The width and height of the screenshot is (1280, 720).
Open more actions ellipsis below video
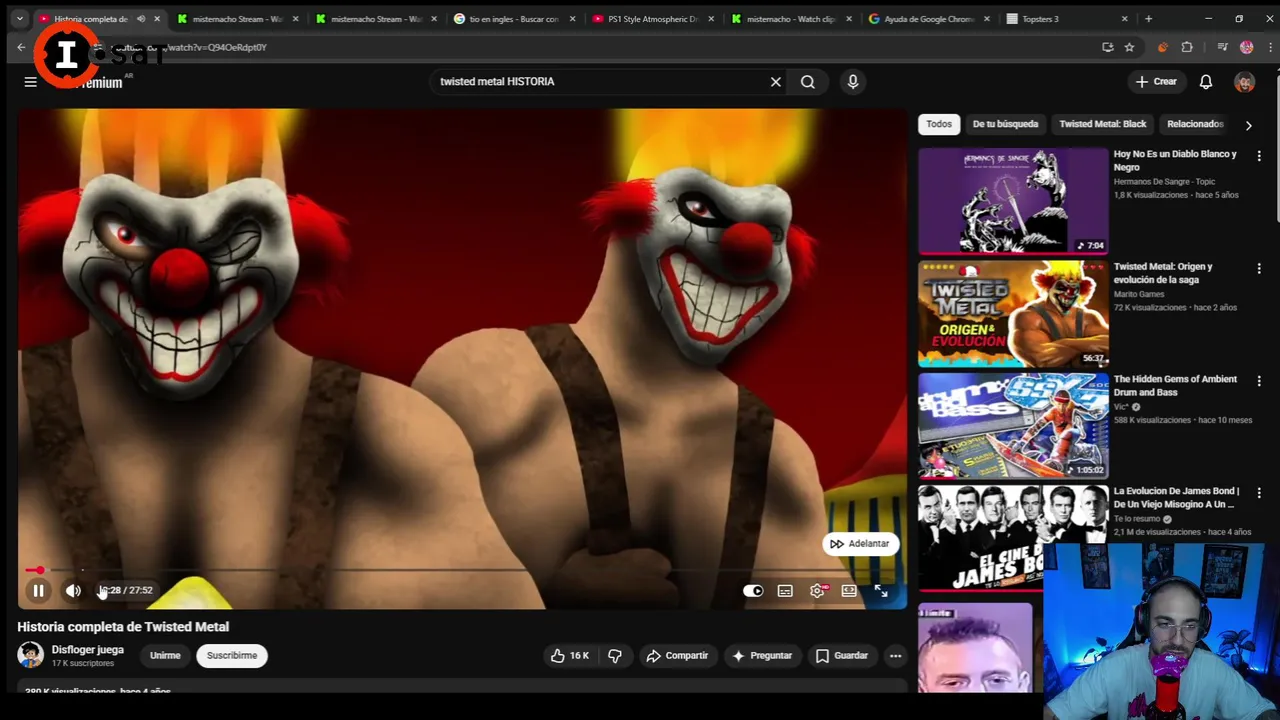click(x=896, y=656)
